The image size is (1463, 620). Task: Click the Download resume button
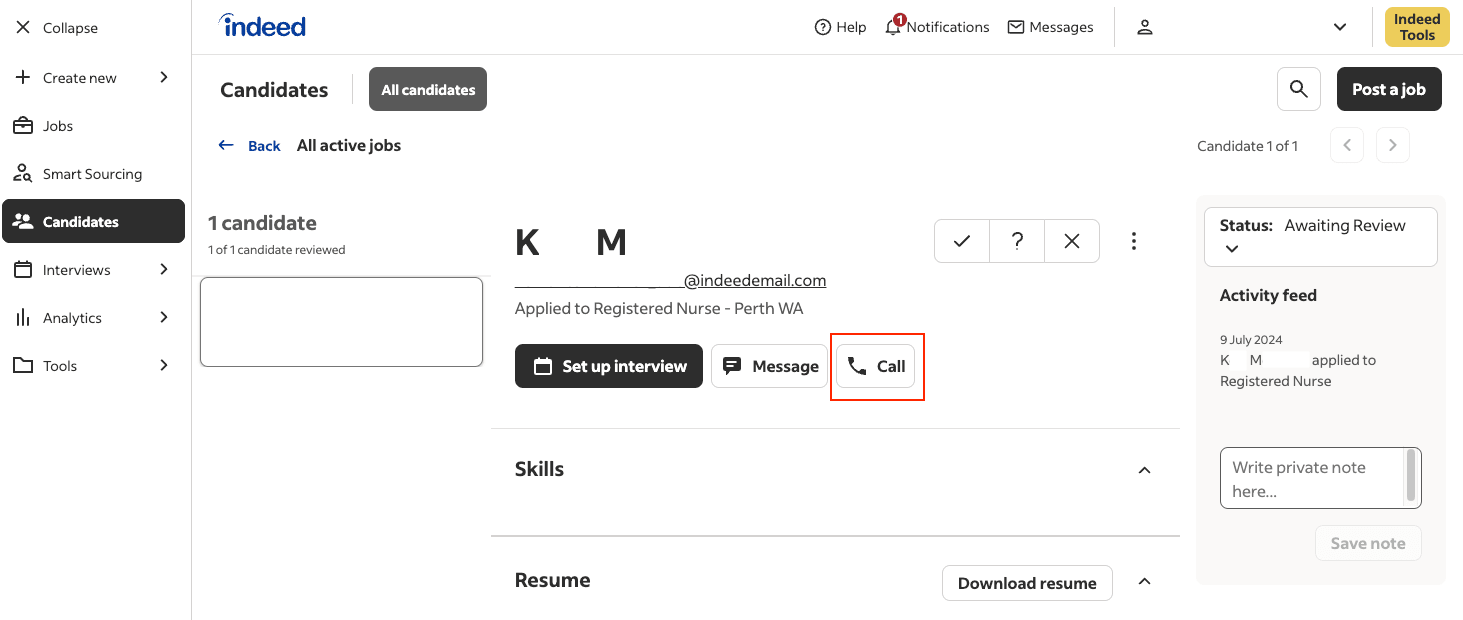(1027, 583)
